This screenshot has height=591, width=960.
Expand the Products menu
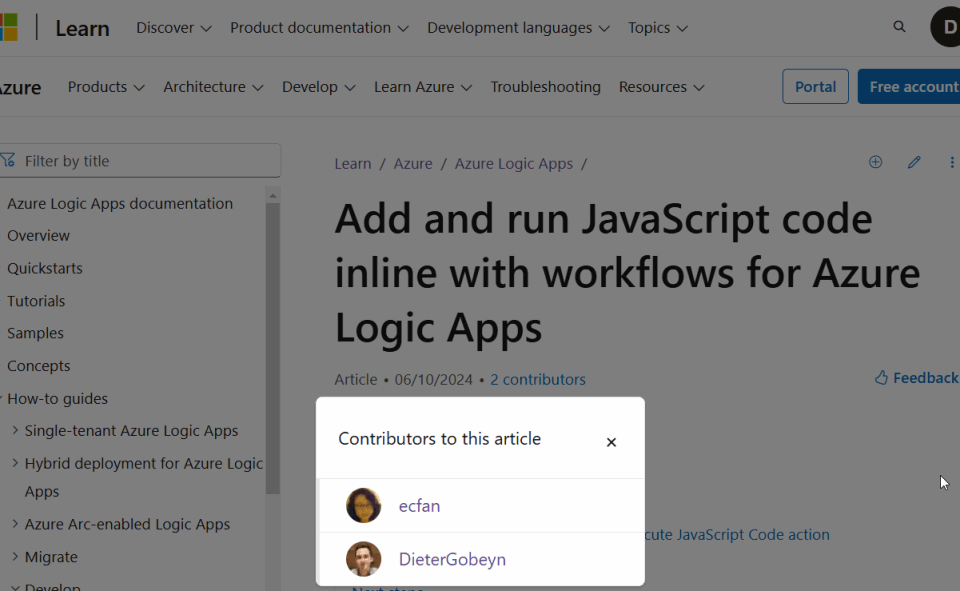(x=106, y=87)
